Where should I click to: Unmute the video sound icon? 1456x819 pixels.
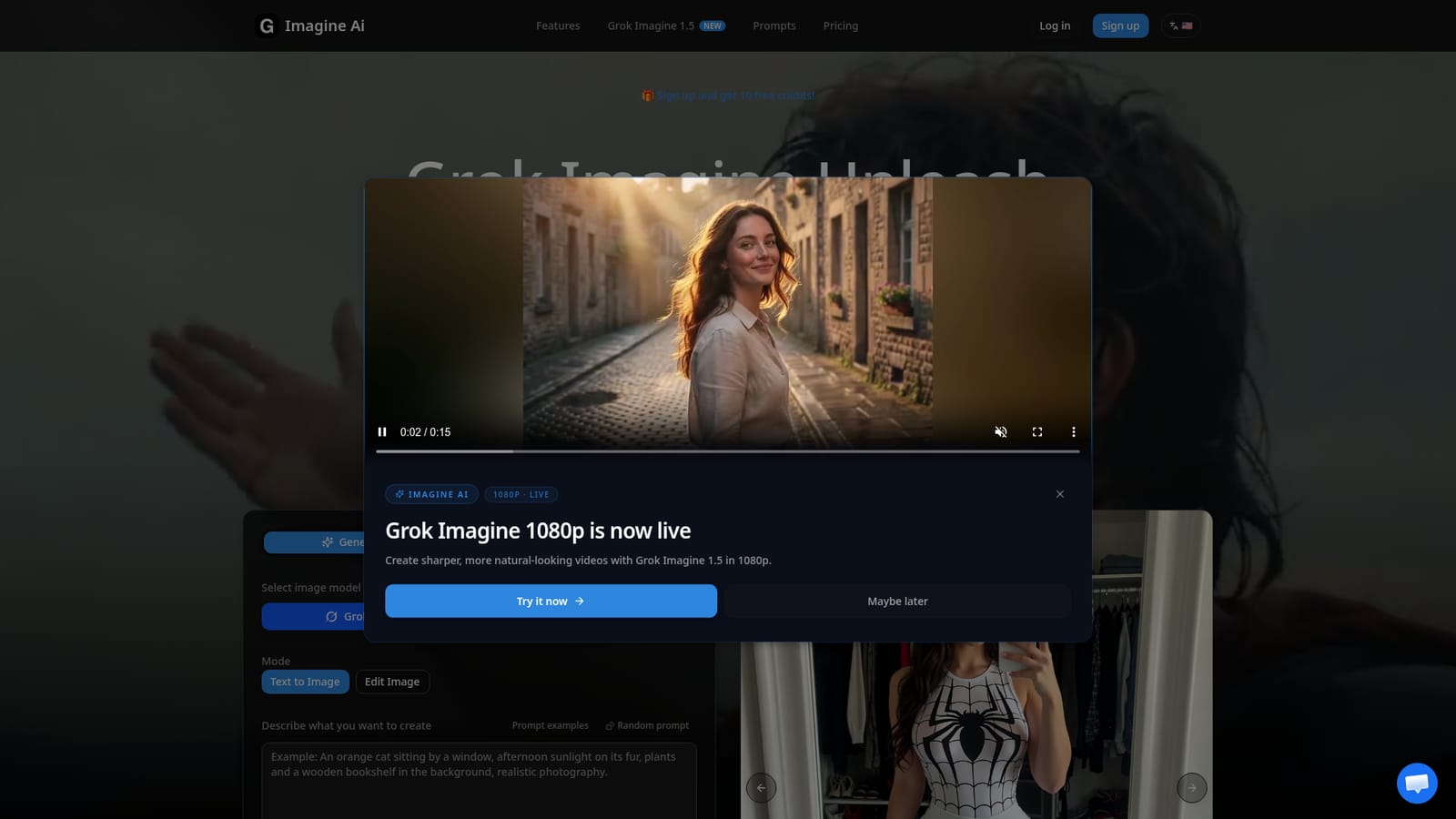pyautogui.click(x=1001, y=432)
